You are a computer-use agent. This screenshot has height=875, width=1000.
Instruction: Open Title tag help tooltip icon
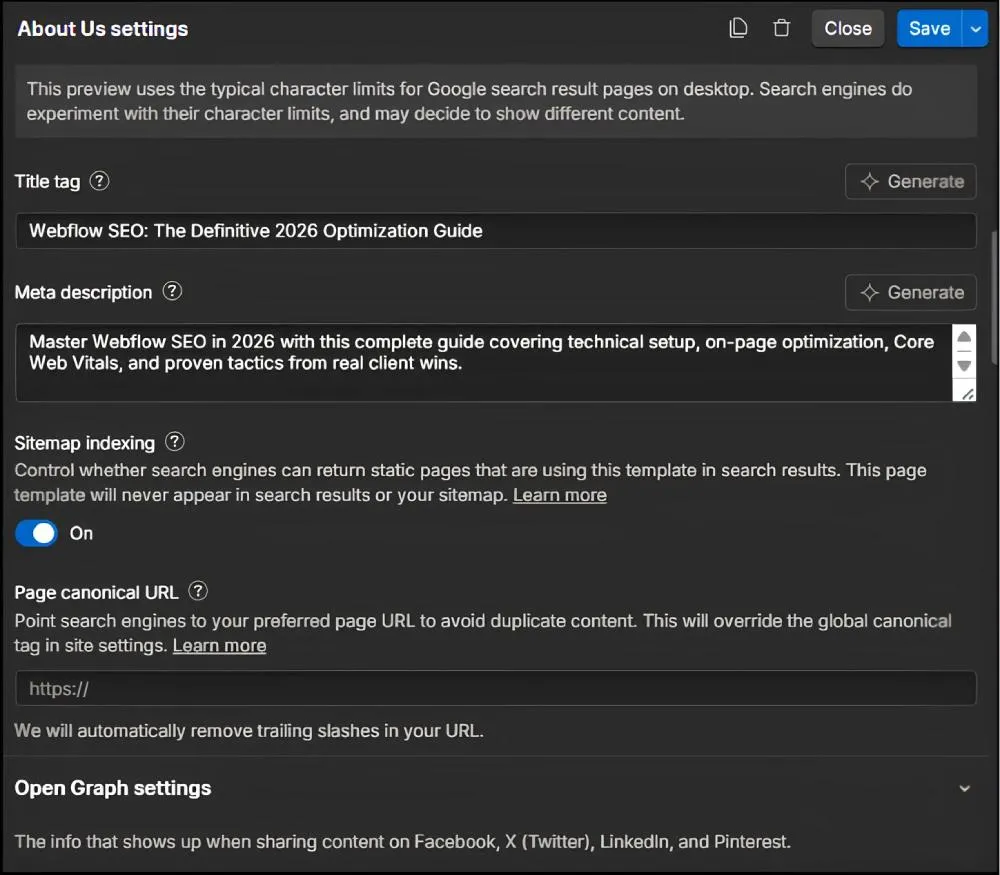(x=99, y=181)
